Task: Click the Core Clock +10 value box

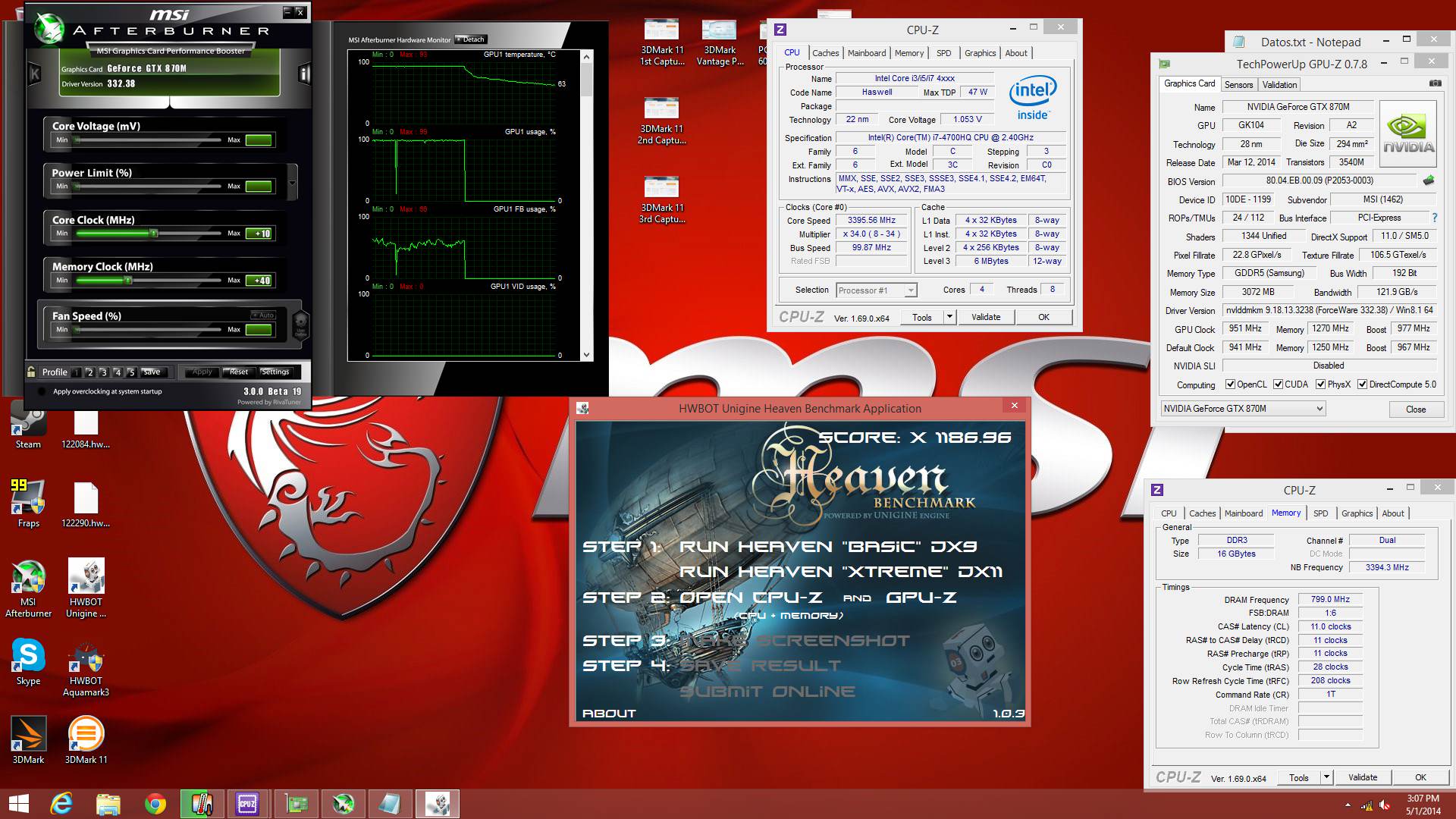Action: coord(260,234)
